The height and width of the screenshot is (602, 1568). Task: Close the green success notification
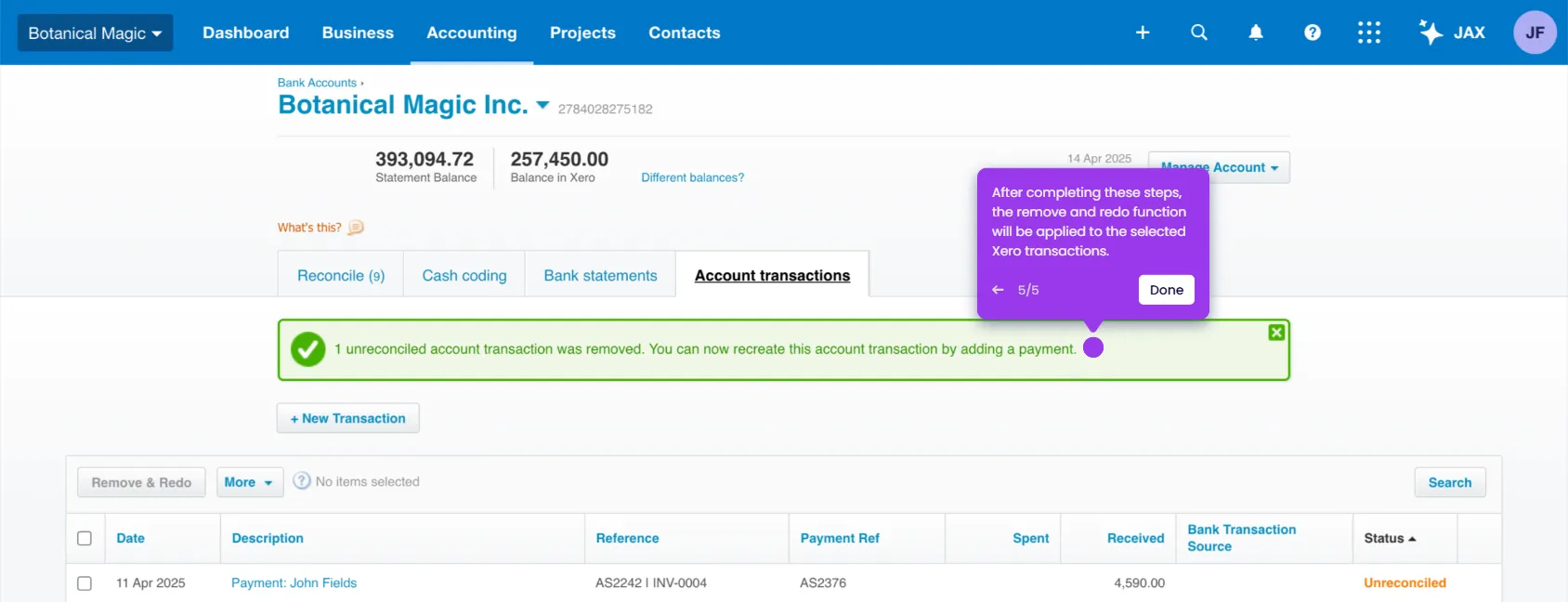pos(1276,333)
